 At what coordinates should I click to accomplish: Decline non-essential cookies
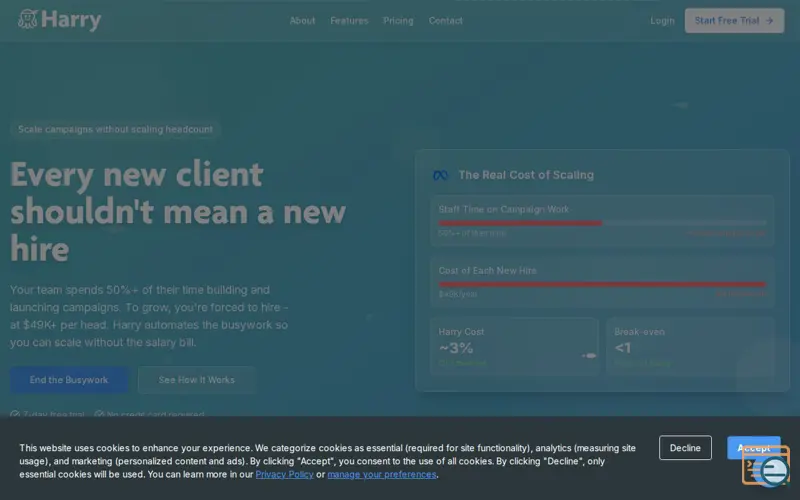(x=685, y=447)
